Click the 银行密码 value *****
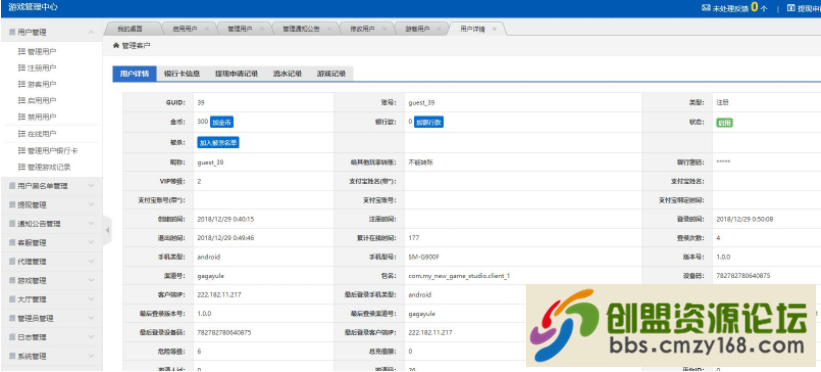This screenshot has width=821, height=372. pyautogui.click(x=724, y=162)
